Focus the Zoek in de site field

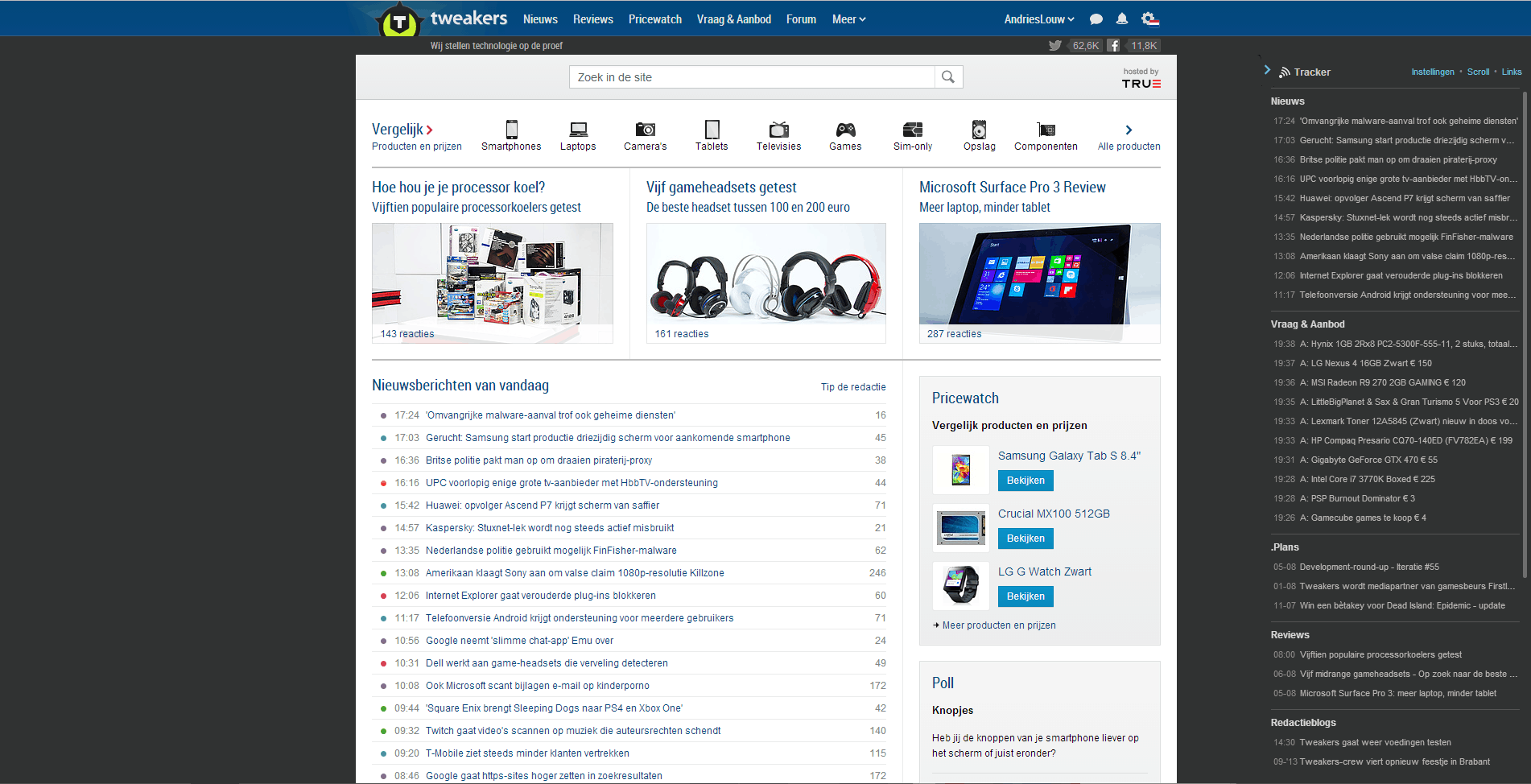(x=752, y=77)
